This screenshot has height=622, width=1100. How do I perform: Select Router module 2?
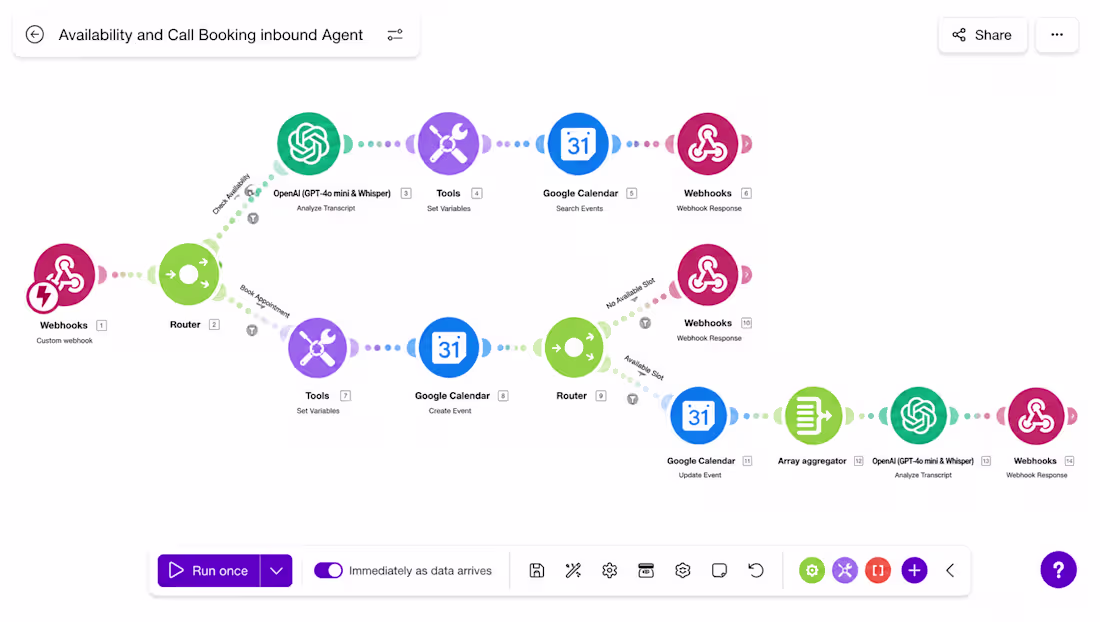(189, 274)
